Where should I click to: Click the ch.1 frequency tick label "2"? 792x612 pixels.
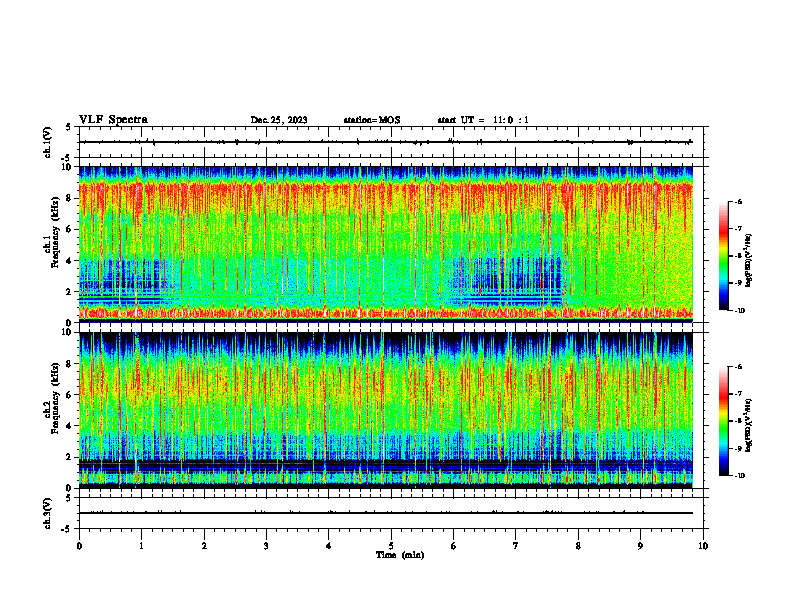(69, 292)
